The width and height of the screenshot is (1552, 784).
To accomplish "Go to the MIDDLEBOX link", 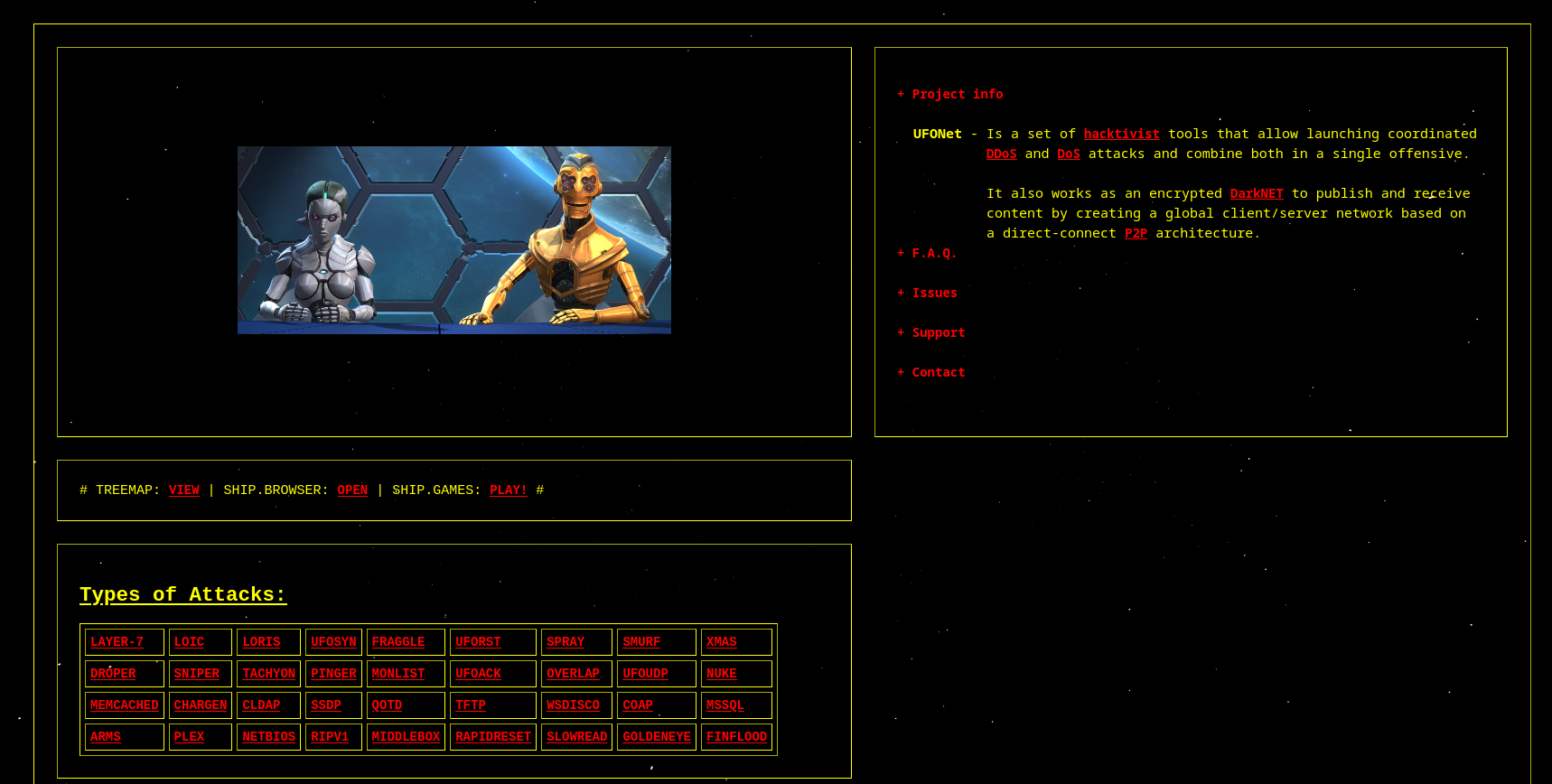I will (x=406, y=737).
